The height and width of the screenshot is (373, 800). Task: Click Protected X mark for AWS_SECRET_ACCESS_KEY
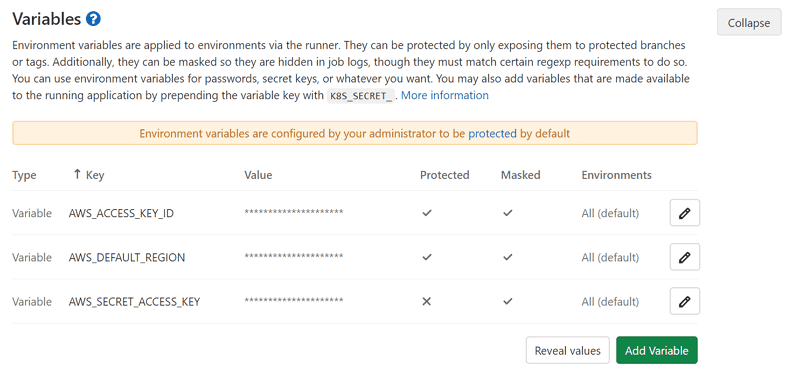[x=427, y=302]
